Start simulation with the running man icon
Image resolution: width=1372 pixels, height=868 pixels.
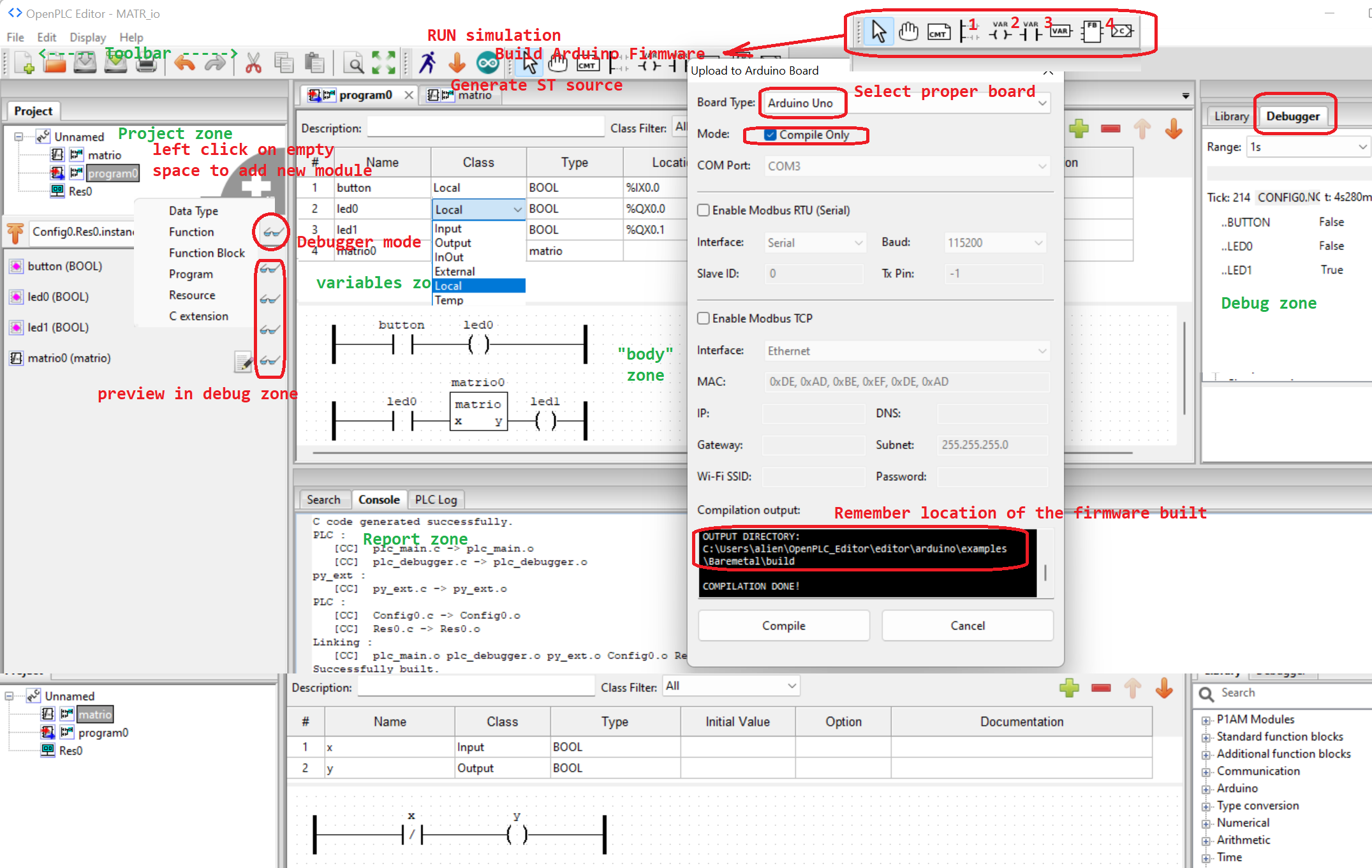(427, 63)
